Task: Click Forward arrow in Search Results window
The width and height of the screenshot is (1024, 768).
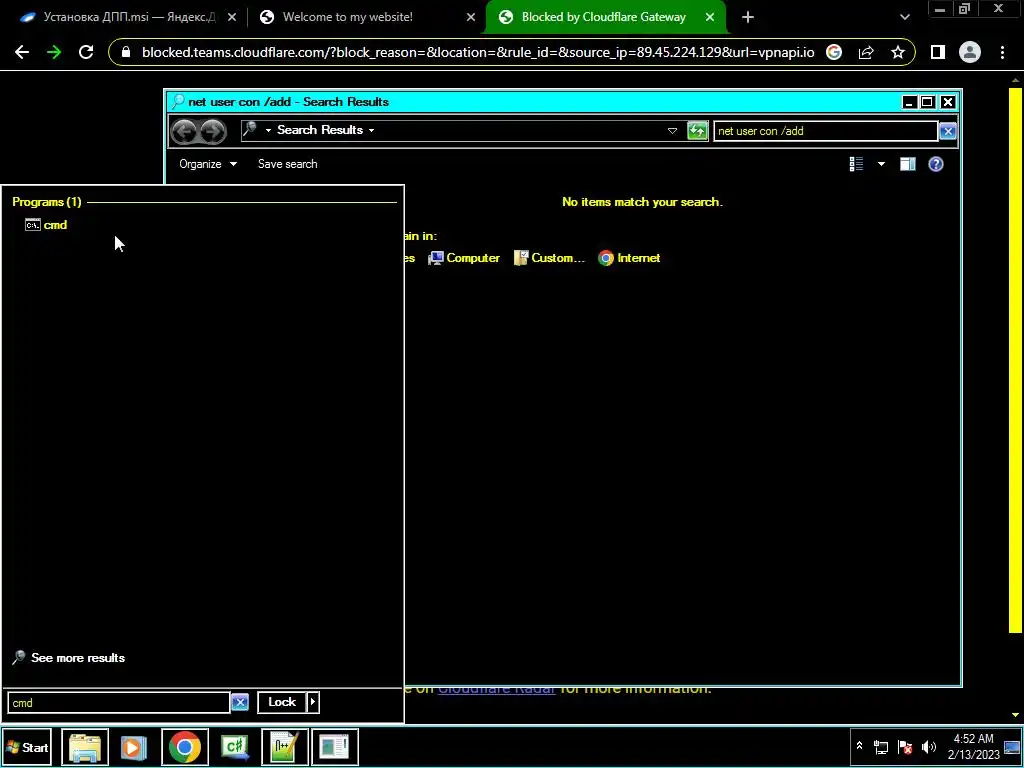Action: point(213,131)
